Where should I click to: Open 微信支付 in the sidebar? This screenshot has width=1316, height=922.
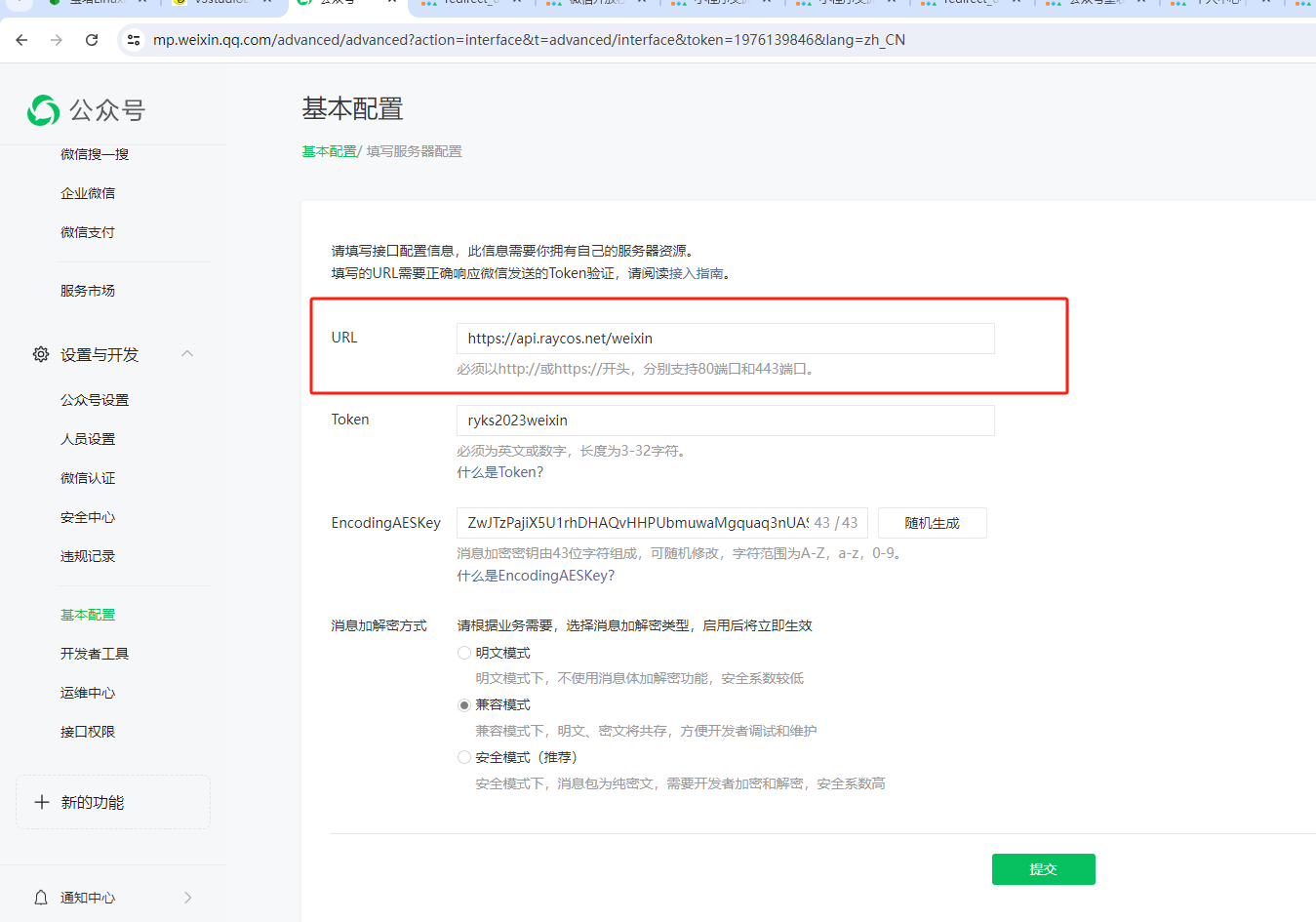tap(88, 232)
